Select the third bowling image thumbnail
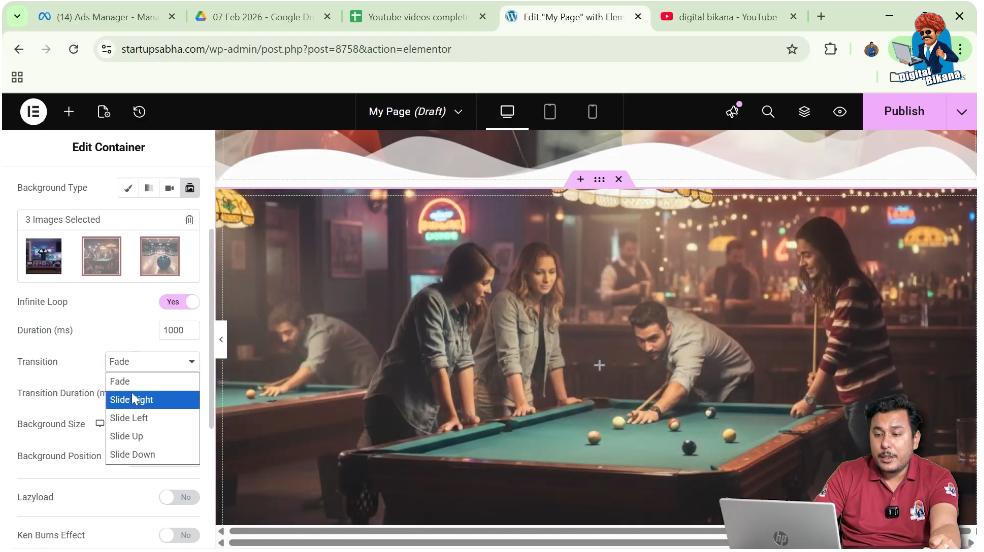Viewport: 984px width, 552px height. (x=159, y=256)
